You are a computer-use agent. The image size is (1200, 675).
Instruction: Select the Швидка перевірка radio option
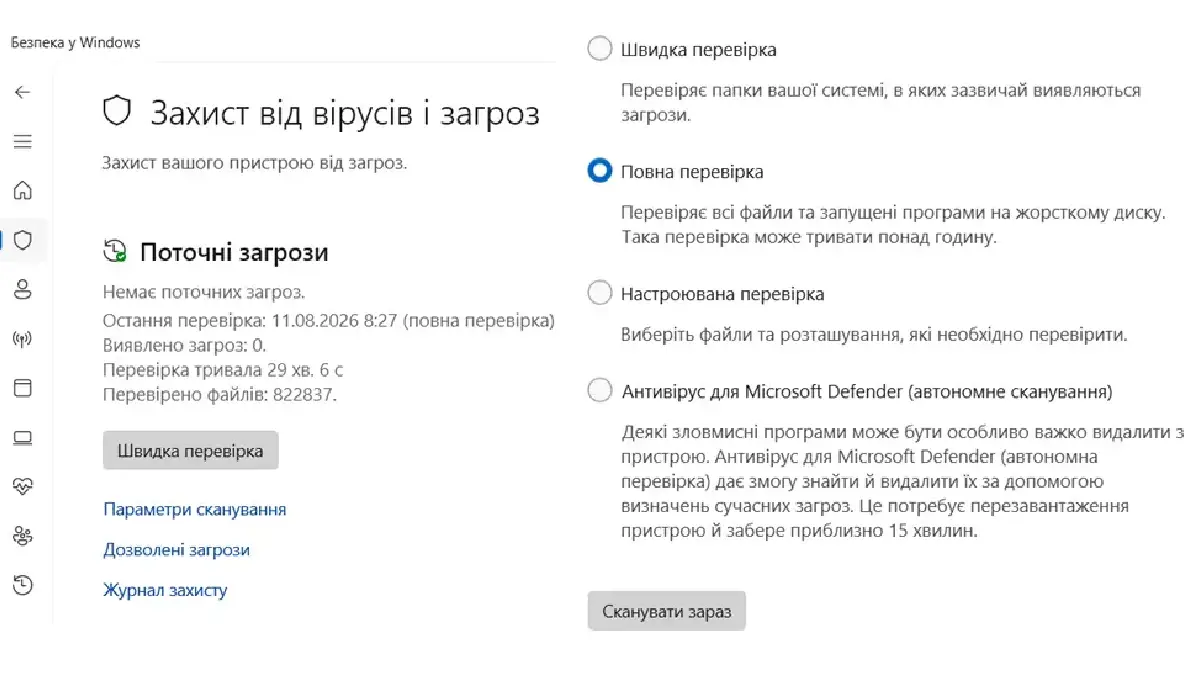click(x=599, y=49)
